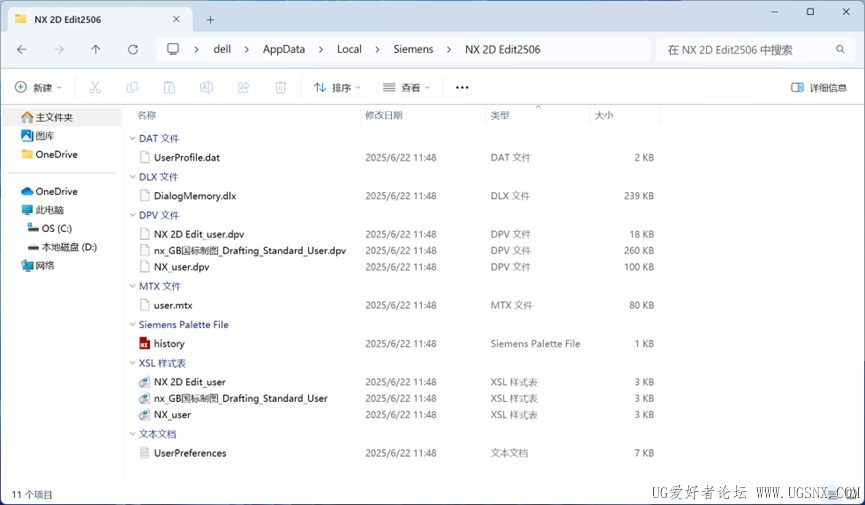The image size is (865, 505).
Task: Collapse the 文本文档 group
Action: click(132, 434)
